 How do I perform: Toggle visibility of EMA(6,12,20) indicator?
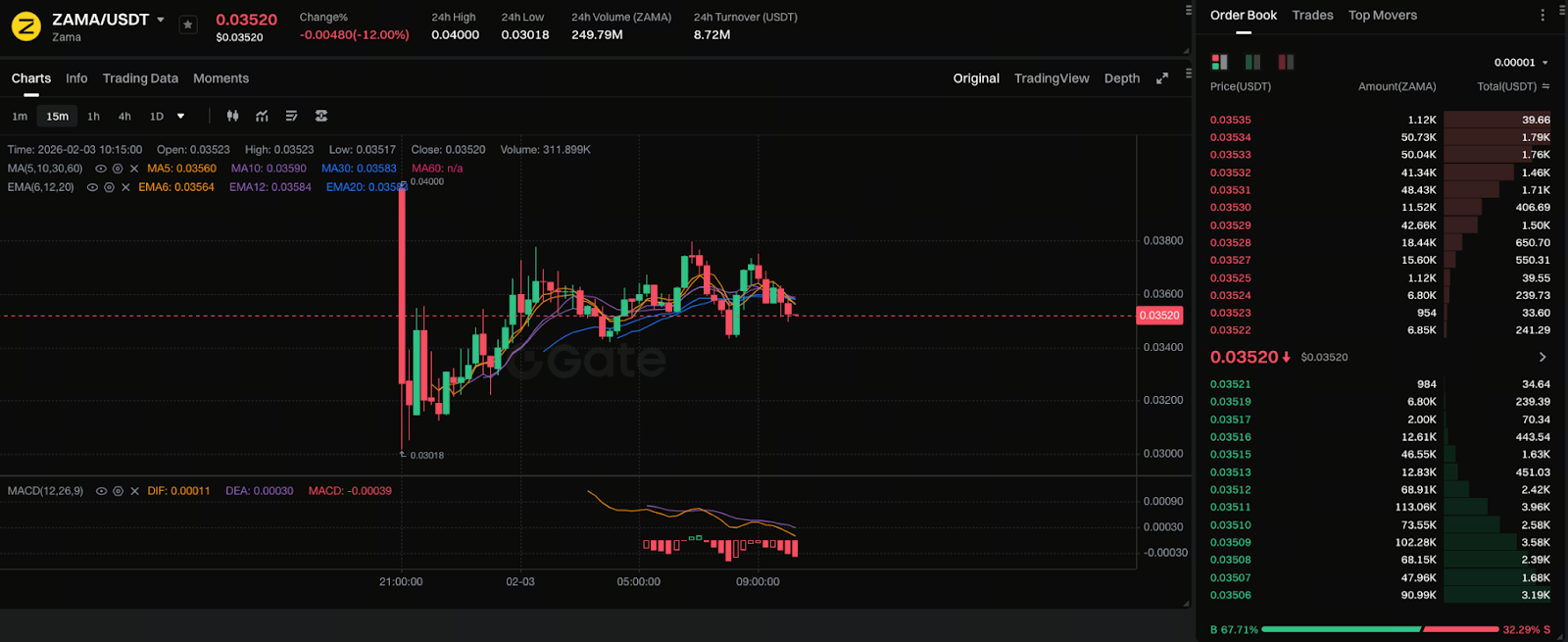(92, 187)
